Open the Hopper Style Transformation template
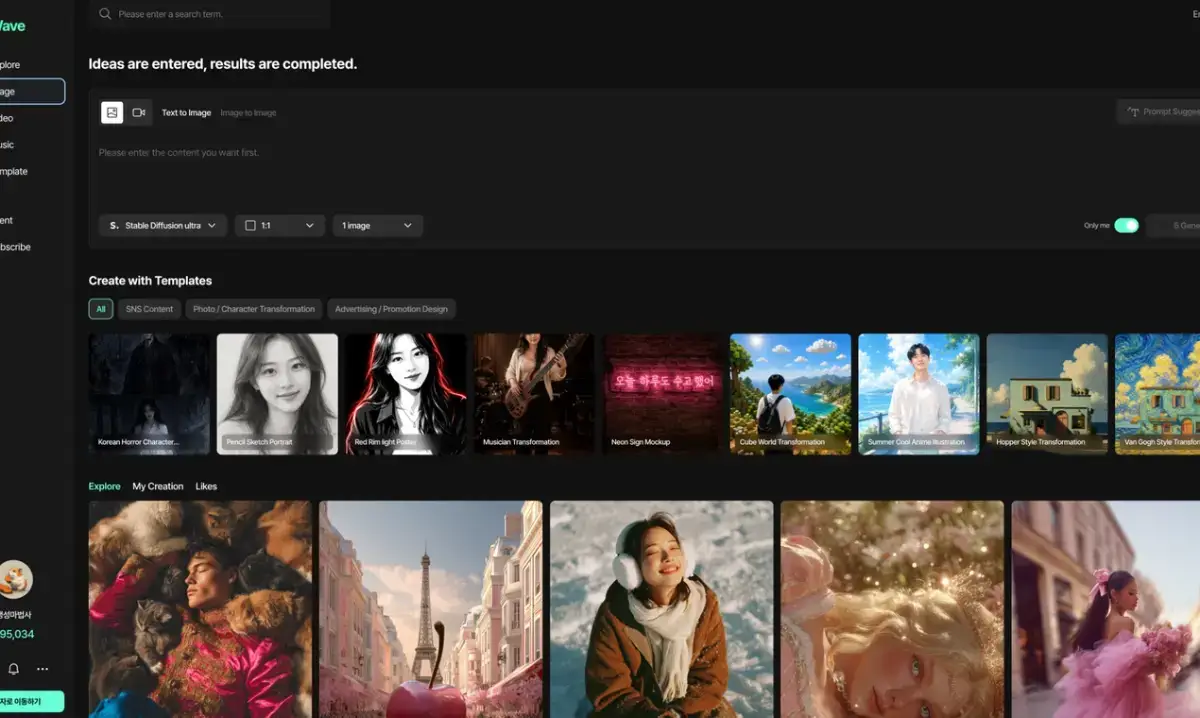The image size is (1200, 718). pyautogui.click(x=1047, y=394)
